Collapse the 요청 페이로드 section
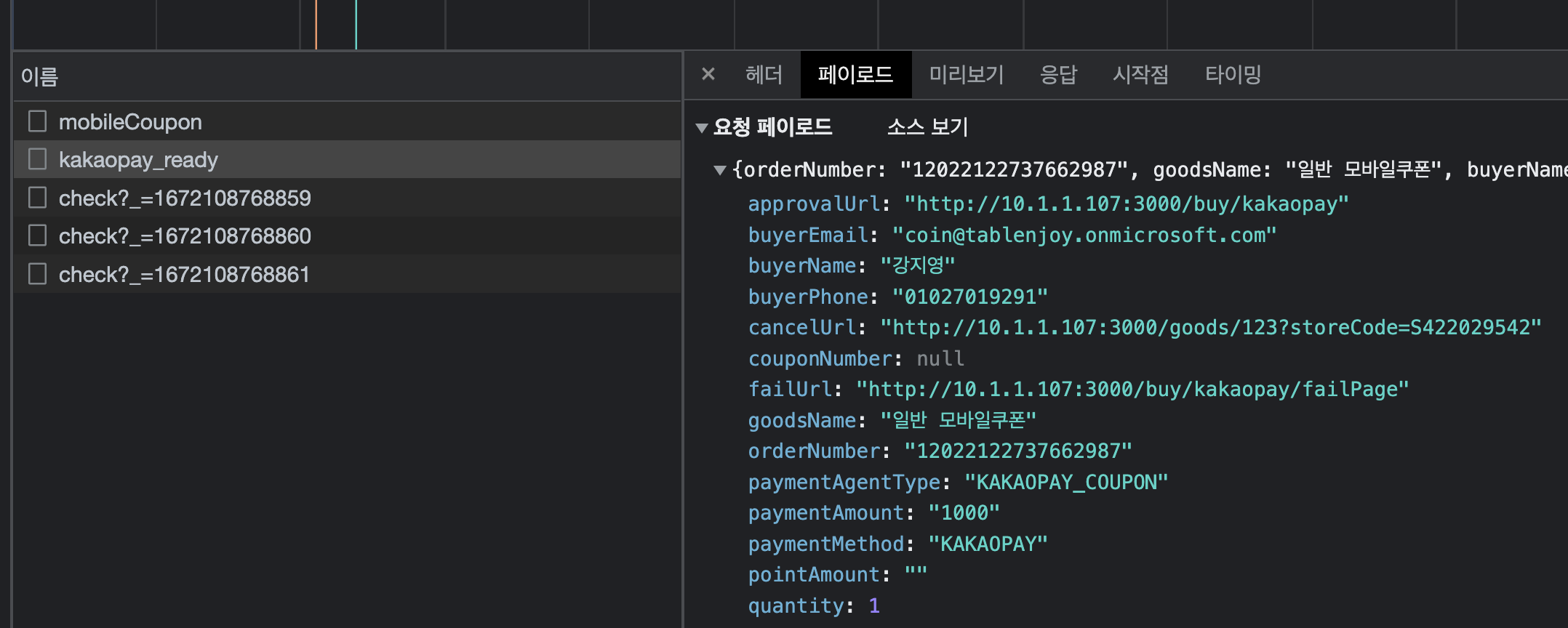Screen dimensions: 1568x628 tap(702, 128)
